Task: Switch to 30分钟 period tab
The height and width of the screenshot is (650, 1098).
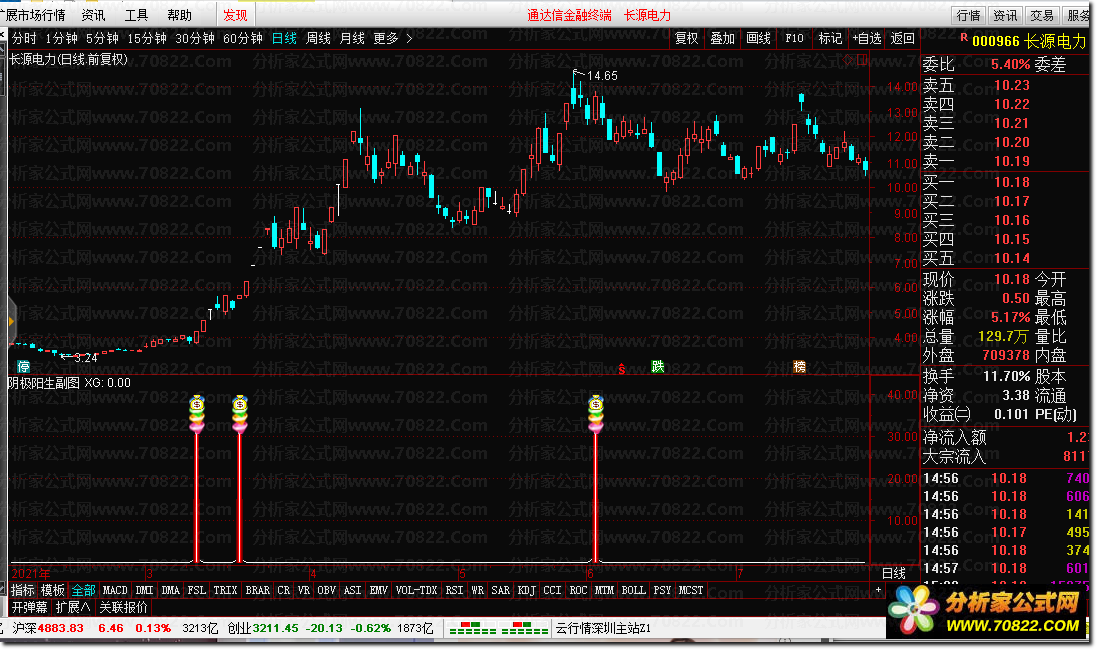Action: click(x=195, y=39)
